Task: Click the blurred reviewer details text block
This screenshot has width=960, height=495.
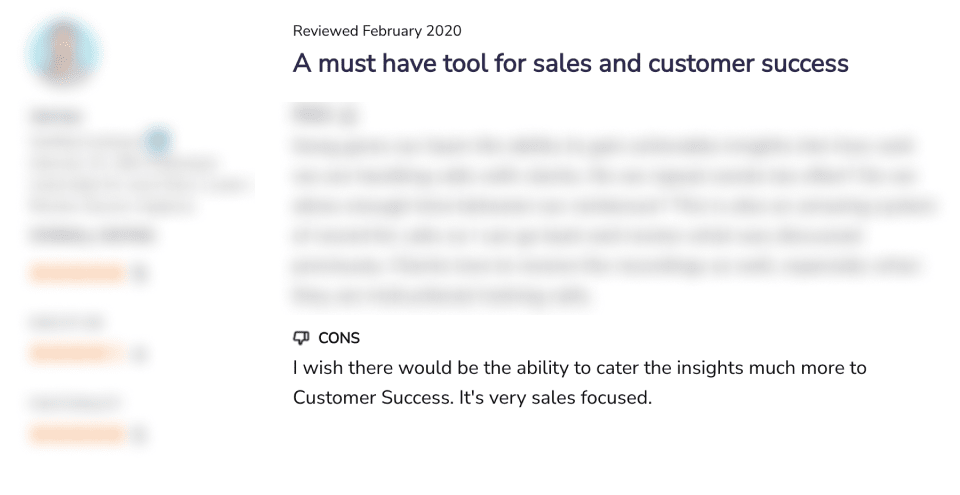Action: (x=138, y=174)
